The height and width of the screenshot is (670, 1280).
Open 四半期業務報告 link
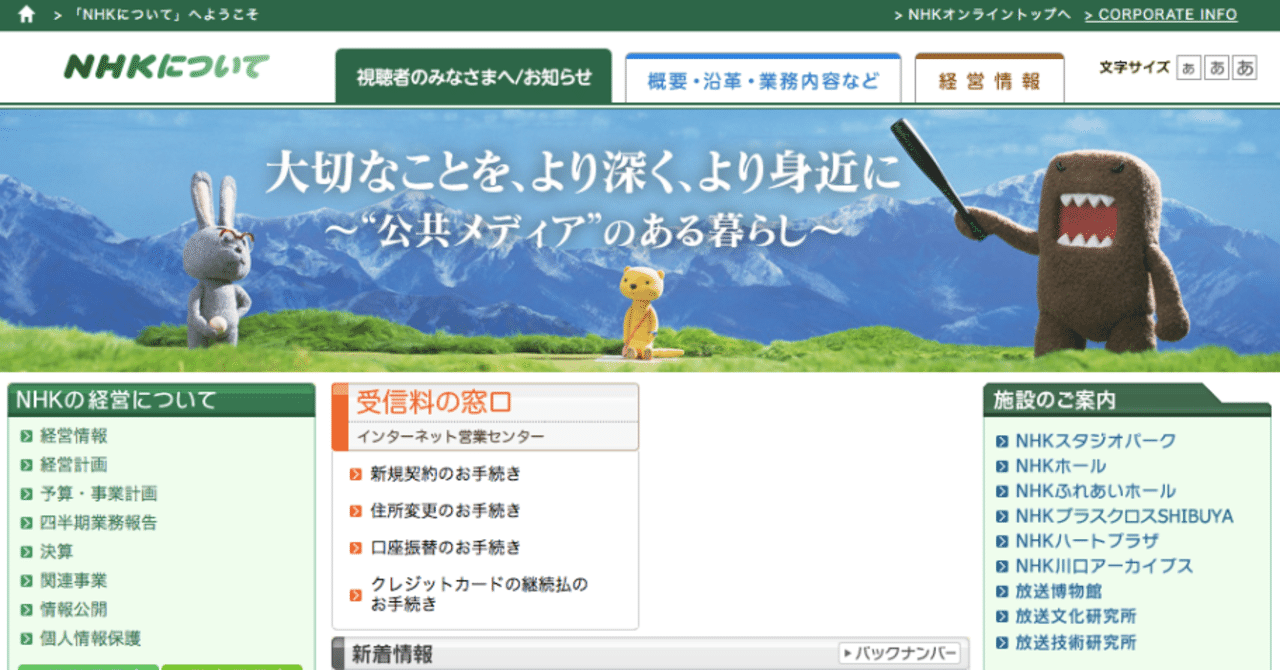coord(99,523)
